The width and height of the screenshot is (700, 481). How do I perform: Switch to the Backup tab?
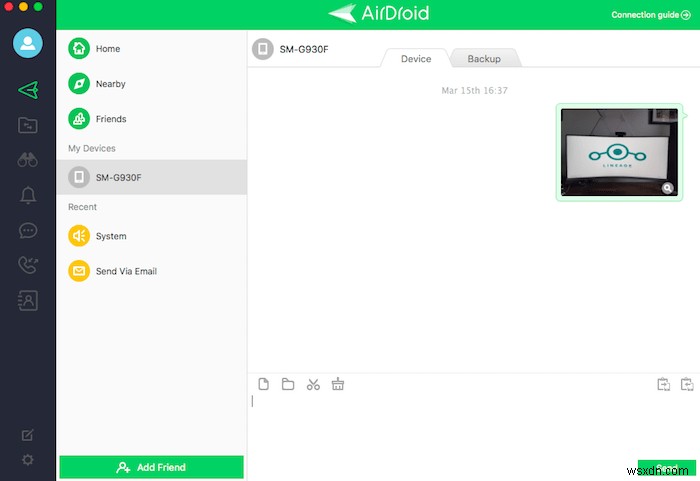484,59
